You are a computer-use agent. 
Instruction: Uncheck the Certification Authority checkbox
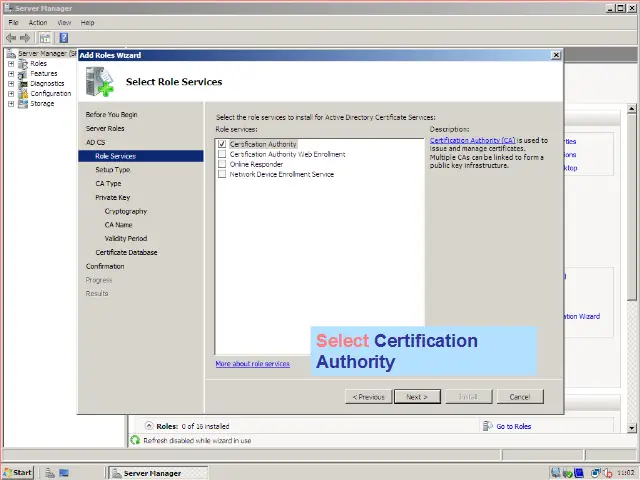pos(222,144)
